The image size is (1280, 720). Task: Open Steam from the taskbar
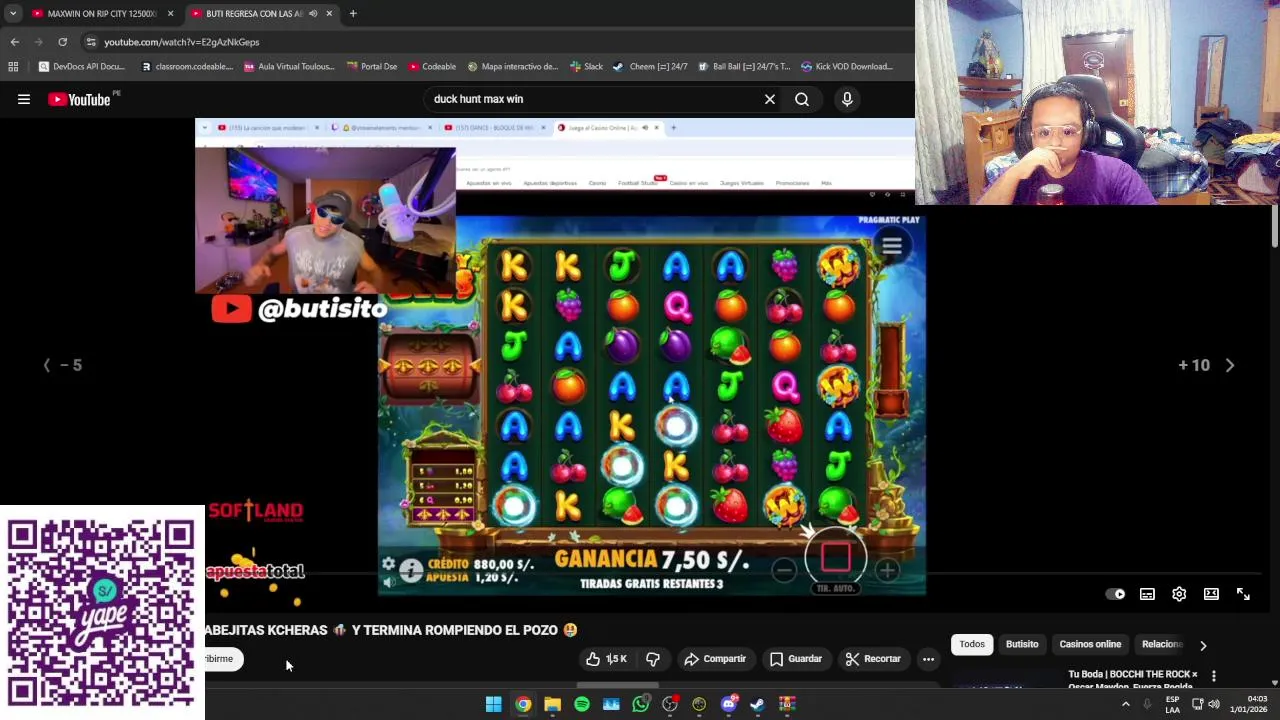757,705
